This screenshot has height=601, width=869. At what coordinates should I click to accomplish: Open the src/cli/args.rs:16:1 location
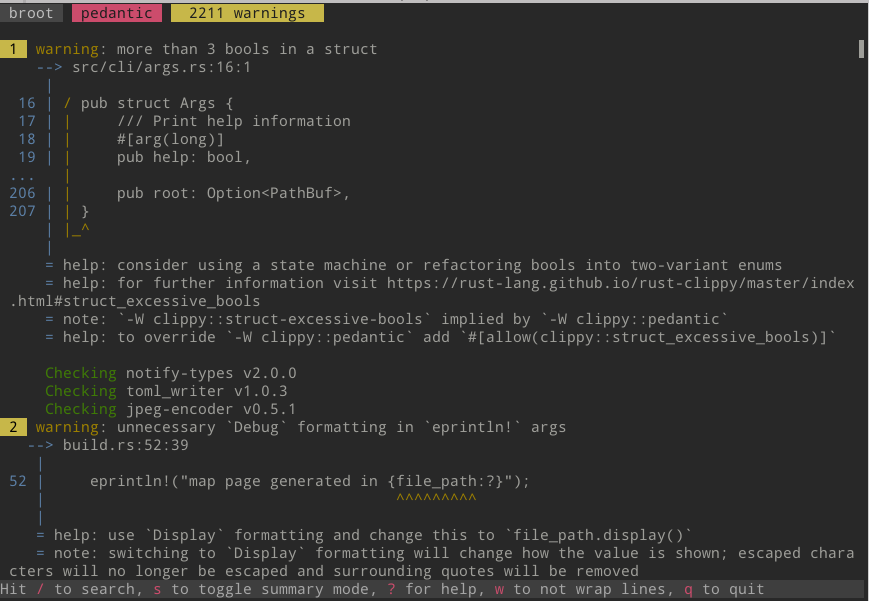tap(161, 67)
